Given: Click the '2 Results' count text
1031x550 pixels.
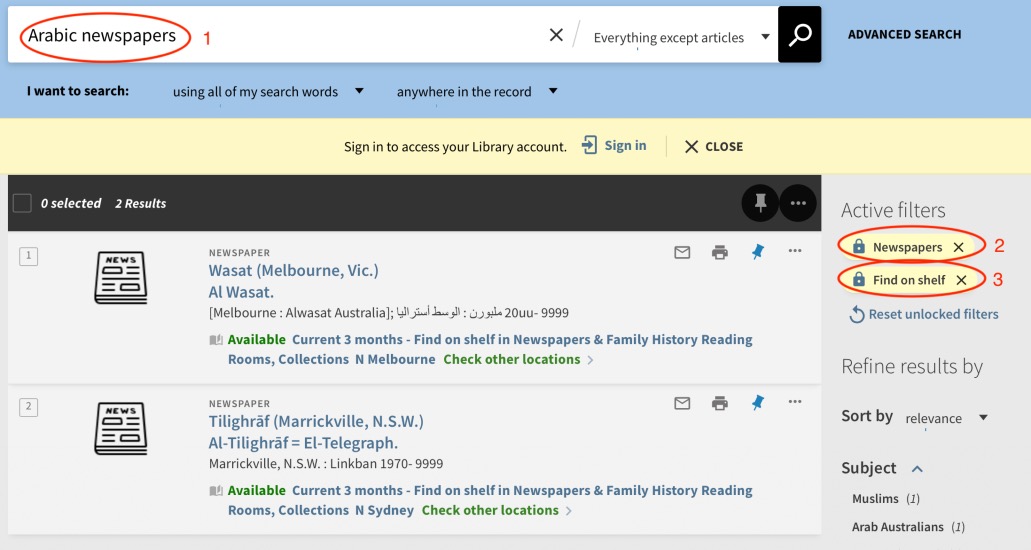Looking at the screenshot, I should pyautogui.click(x=141, y=204).
